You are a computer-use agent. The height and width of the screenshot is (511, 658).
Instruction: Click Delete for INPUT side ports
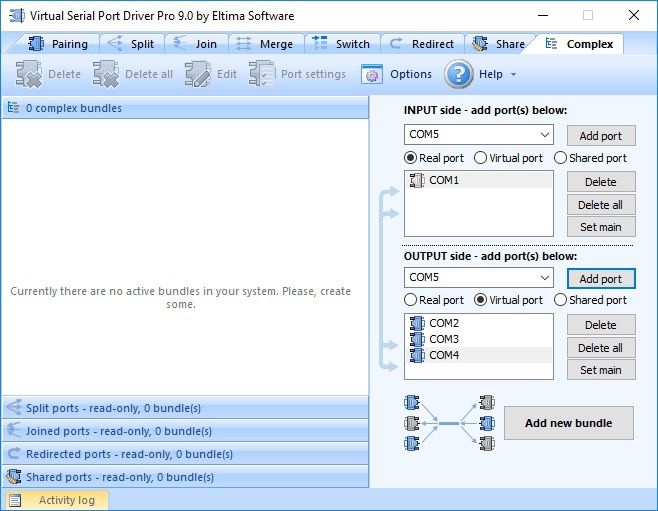tap(601, 182)
